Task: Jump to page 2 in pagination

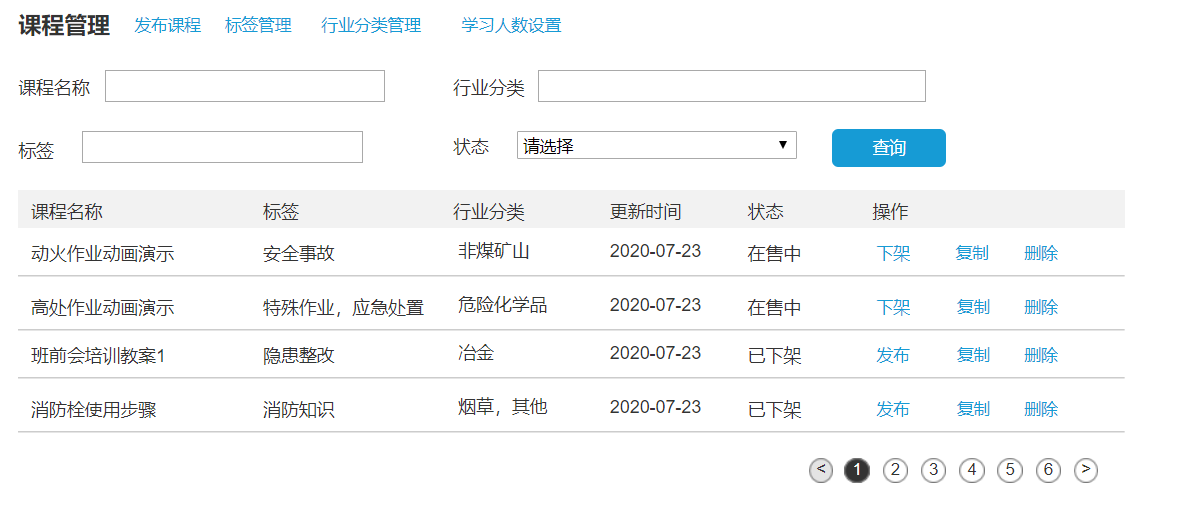Action: tap(895, 470)
